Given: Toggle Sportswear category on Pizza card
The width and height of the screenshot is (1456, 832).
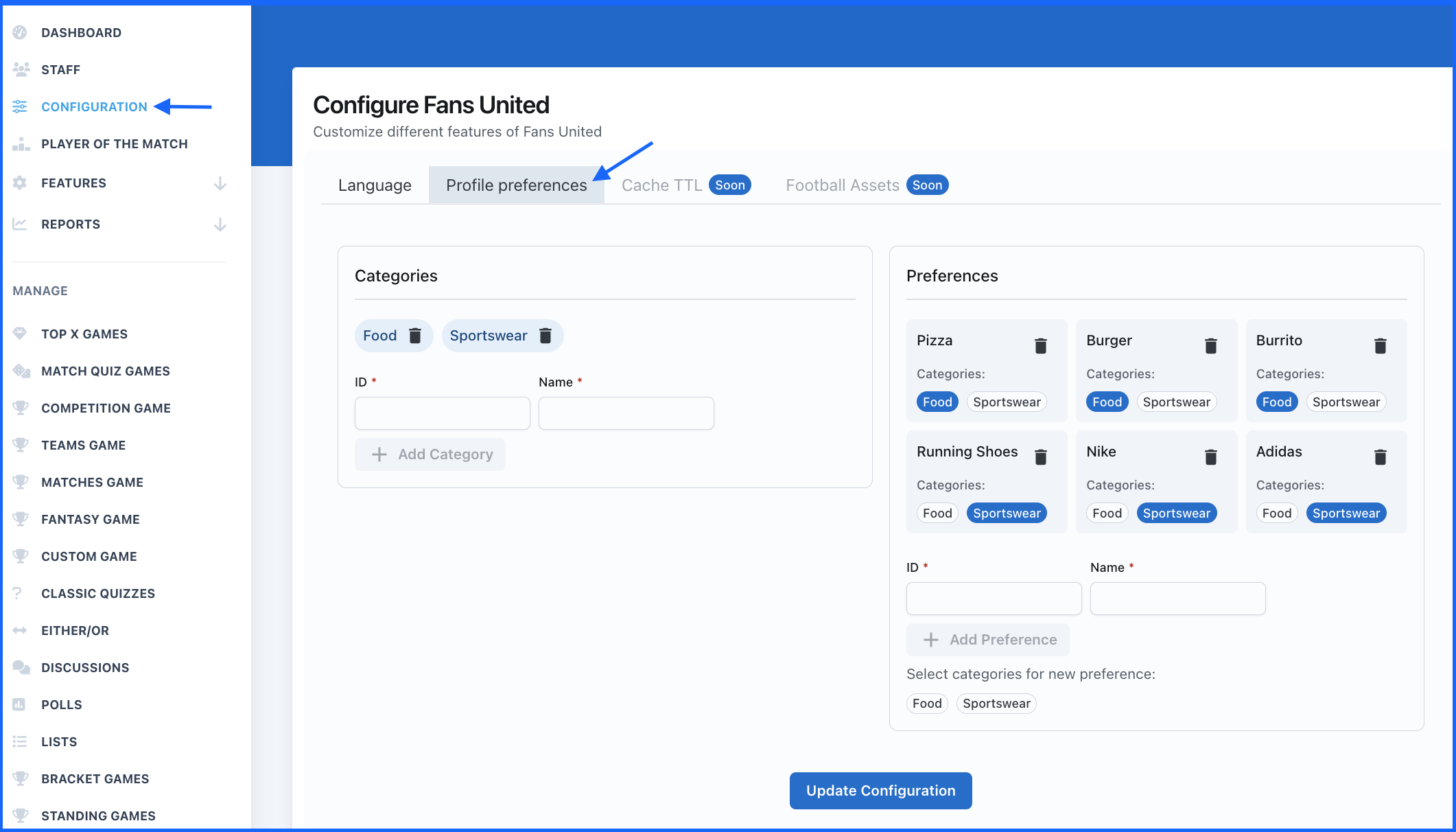Looking at the screenshot, I should (1007, 402).
